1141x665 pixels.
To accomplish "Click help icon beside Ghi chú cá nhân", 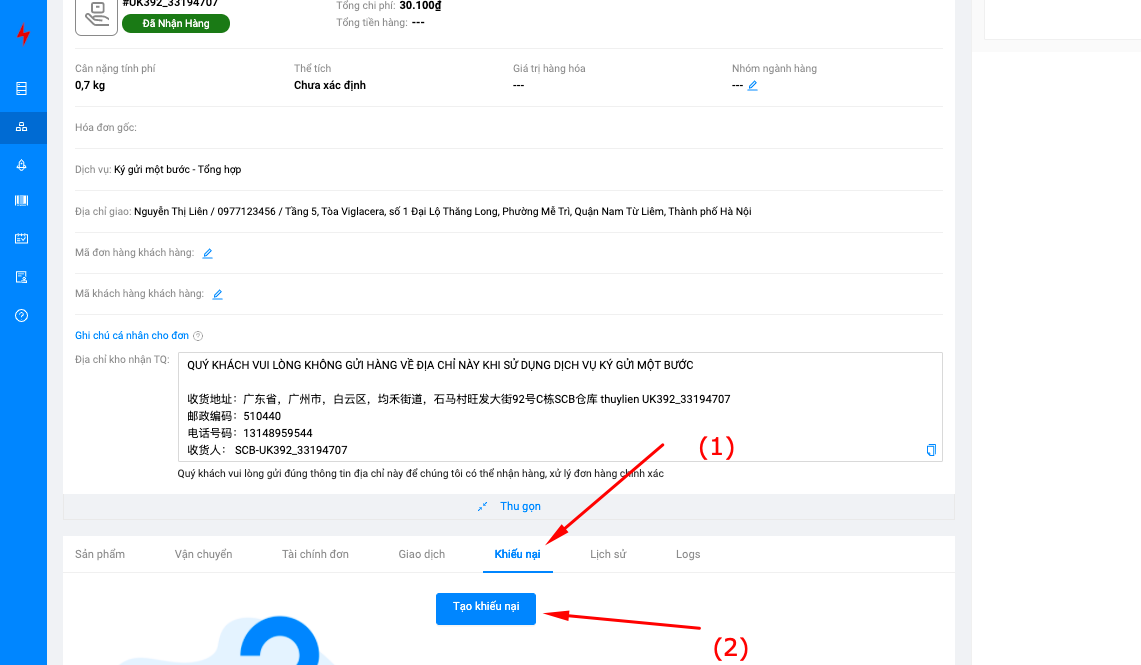I will 198,336.
